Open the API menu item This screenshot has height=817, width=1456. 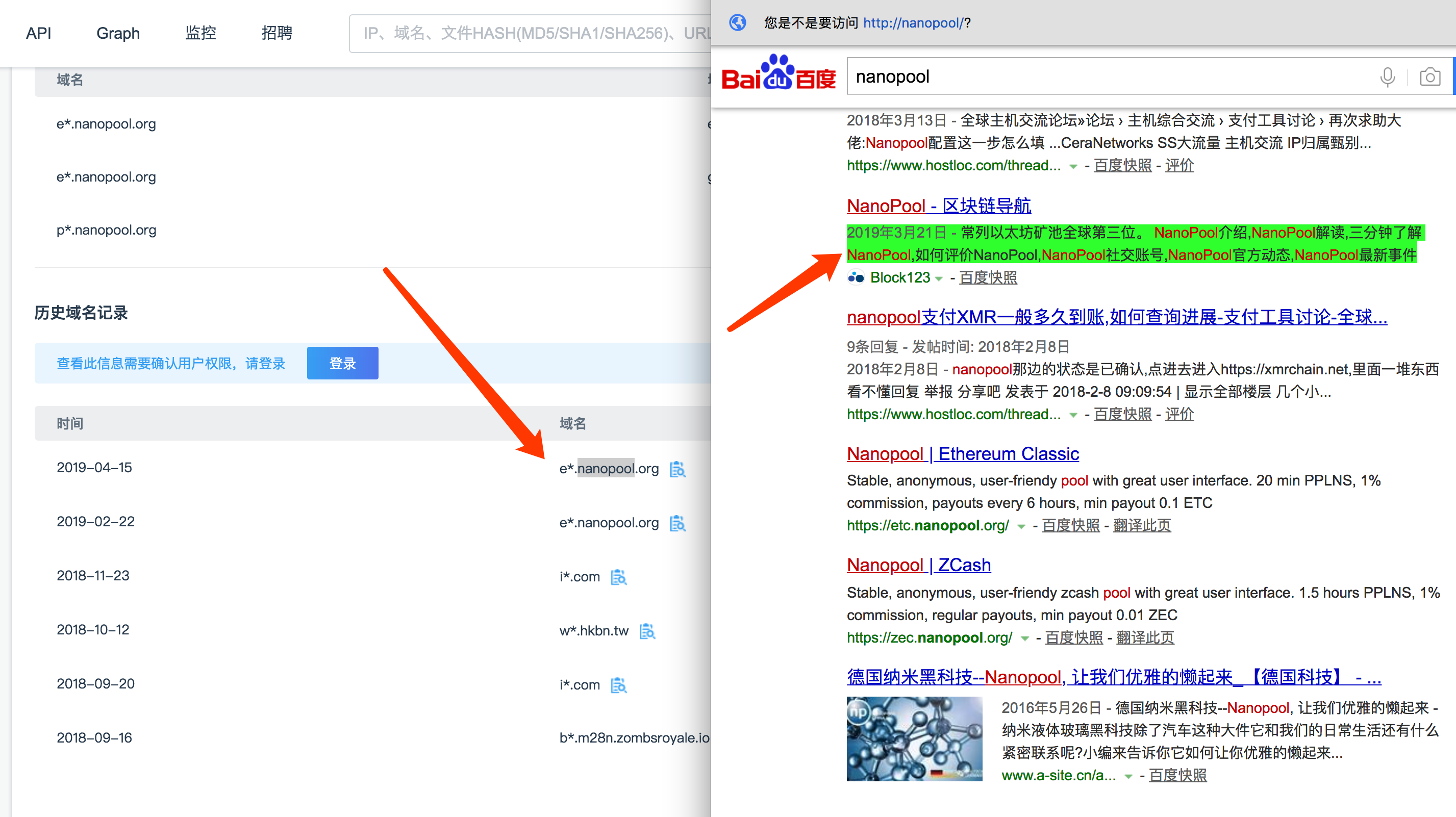tap(38, 33)
